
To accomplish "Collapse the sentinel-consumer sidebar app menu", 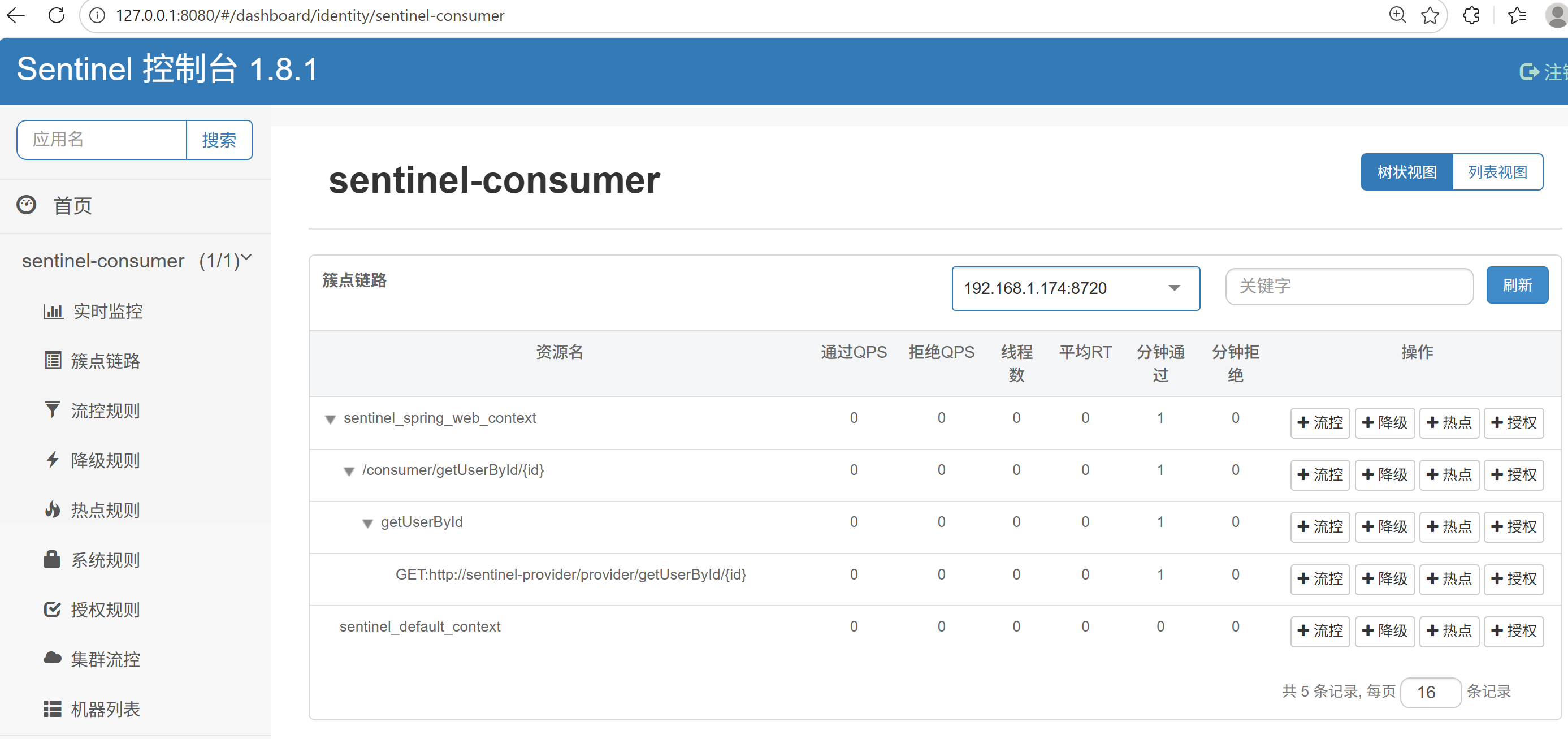I will click(246, 258).
